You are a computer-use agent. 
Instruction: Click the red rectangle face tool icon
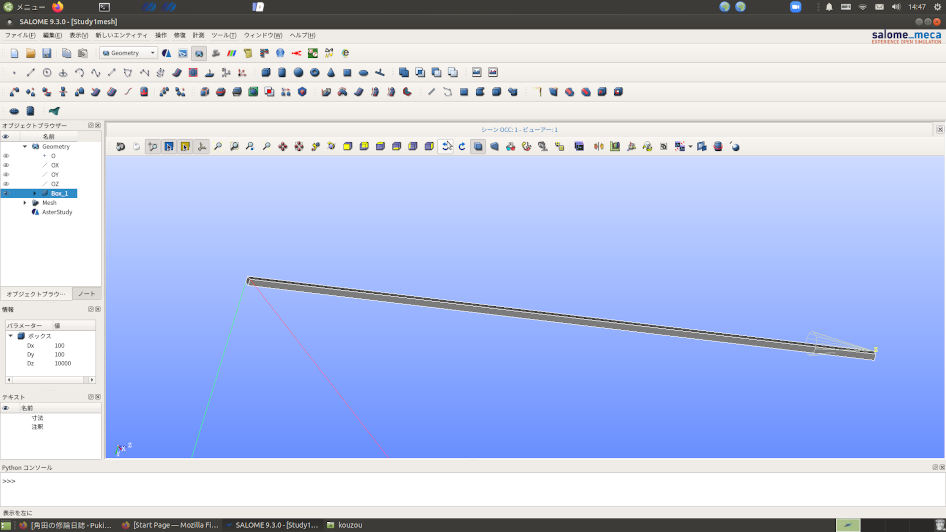[x=193, y=72]
